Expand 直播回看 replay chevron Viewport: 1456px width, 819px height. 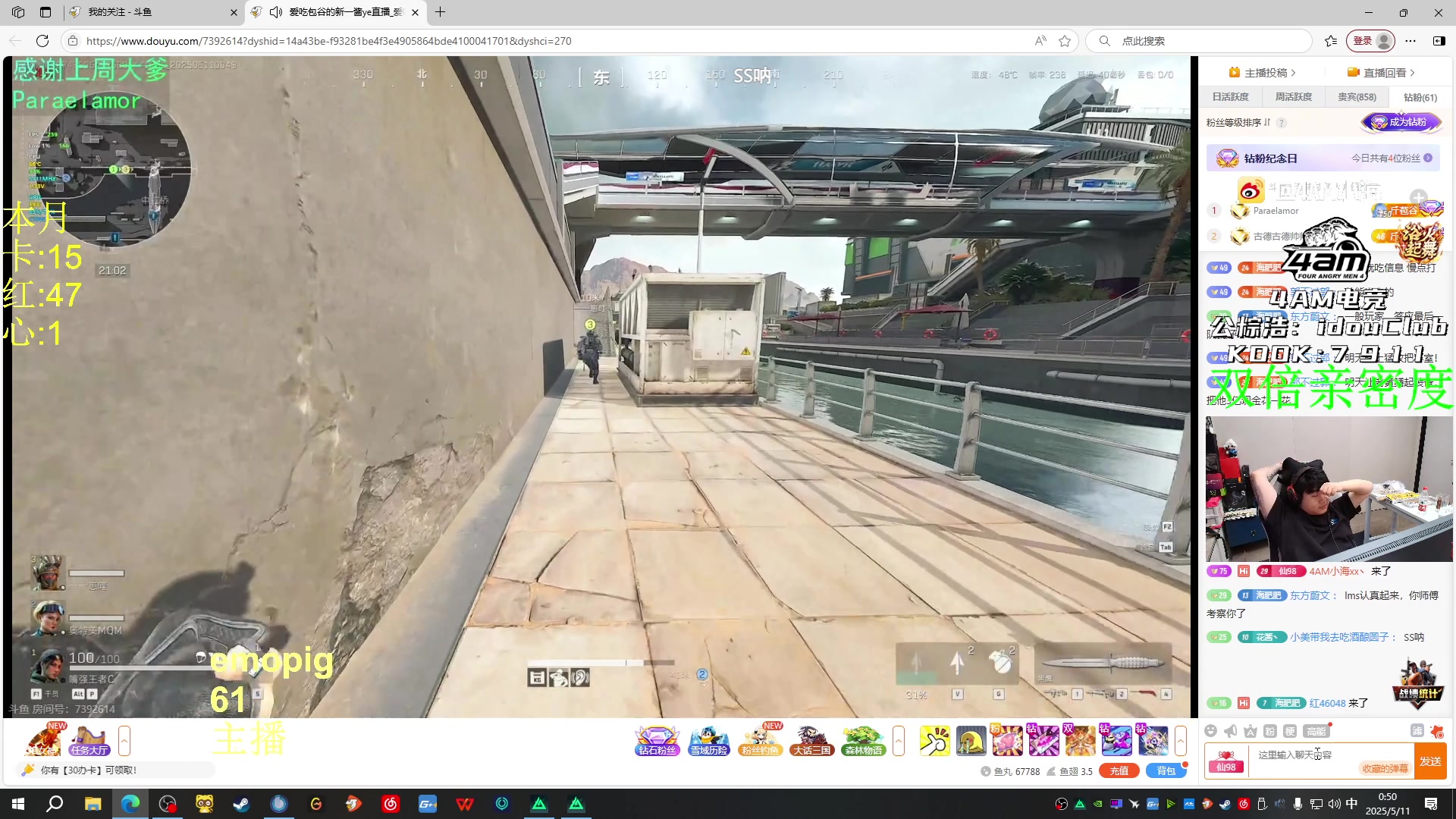pos(1412,73)
